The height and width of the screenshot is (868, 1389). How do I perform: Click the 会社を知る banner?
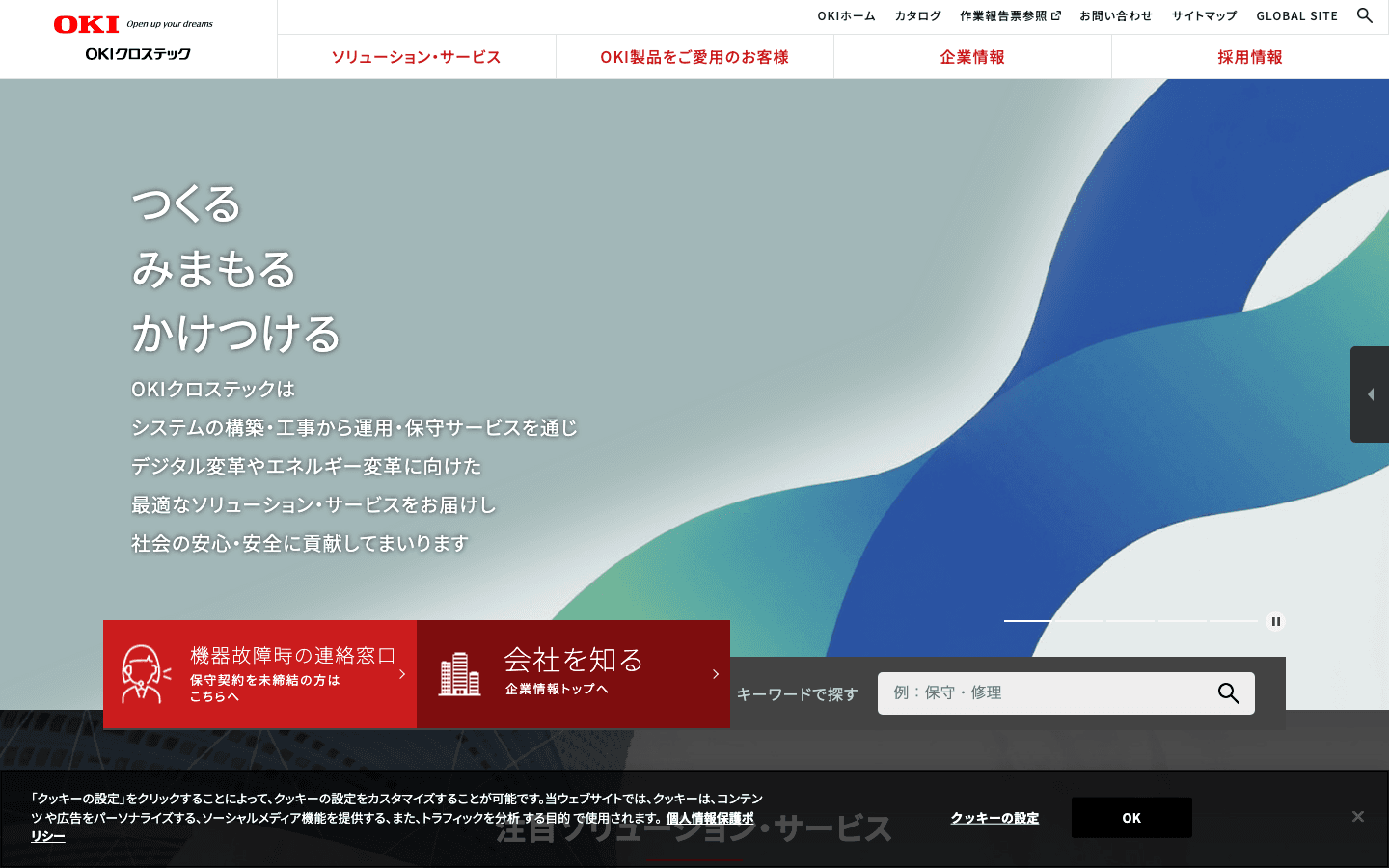tap(573, 674)
